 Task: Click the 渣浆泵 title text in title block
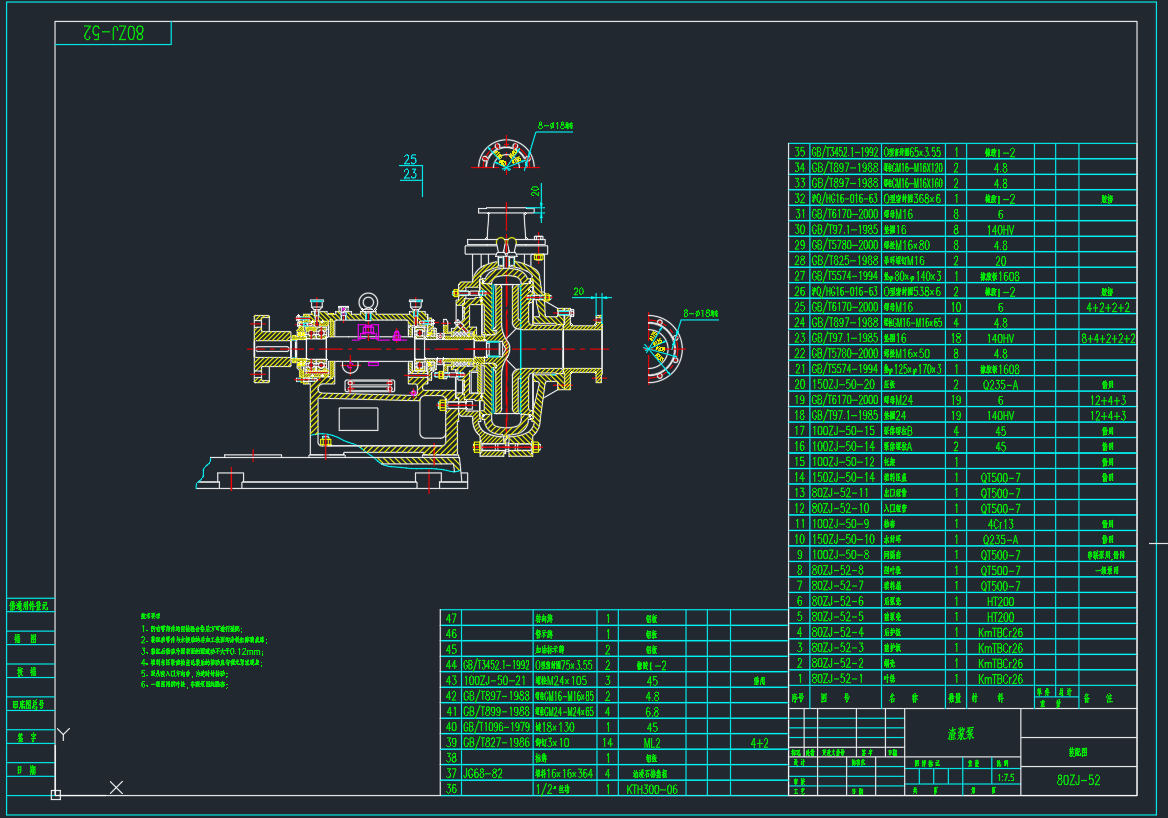coord(962,733)
